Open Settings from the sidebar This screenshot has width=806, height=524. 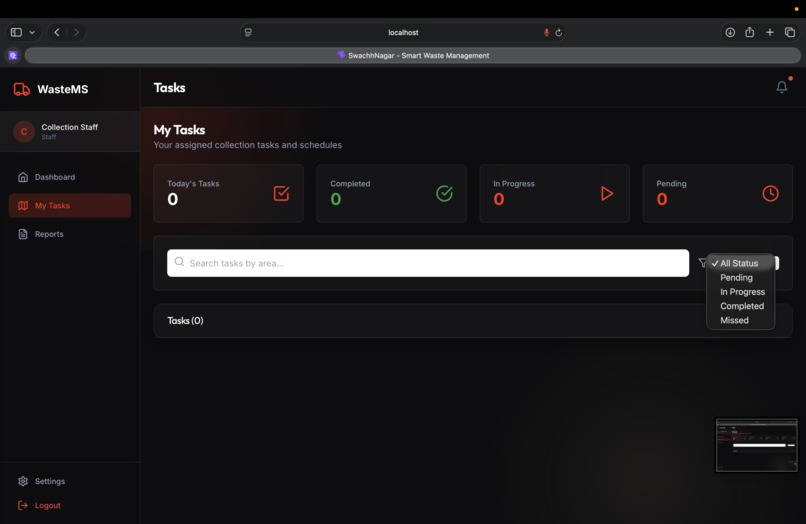[x=69, y=481]
